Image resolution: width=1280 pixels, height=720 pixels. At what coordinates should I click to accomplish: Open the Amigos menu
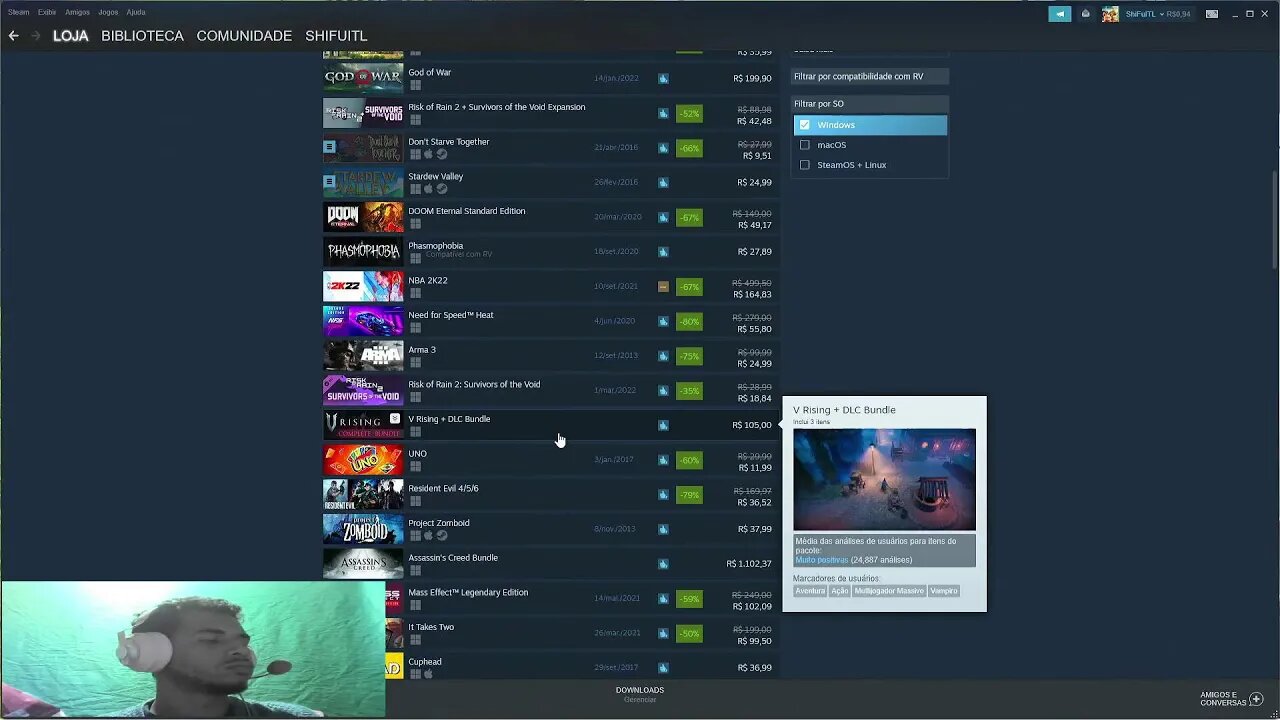(x=77, y=12)
